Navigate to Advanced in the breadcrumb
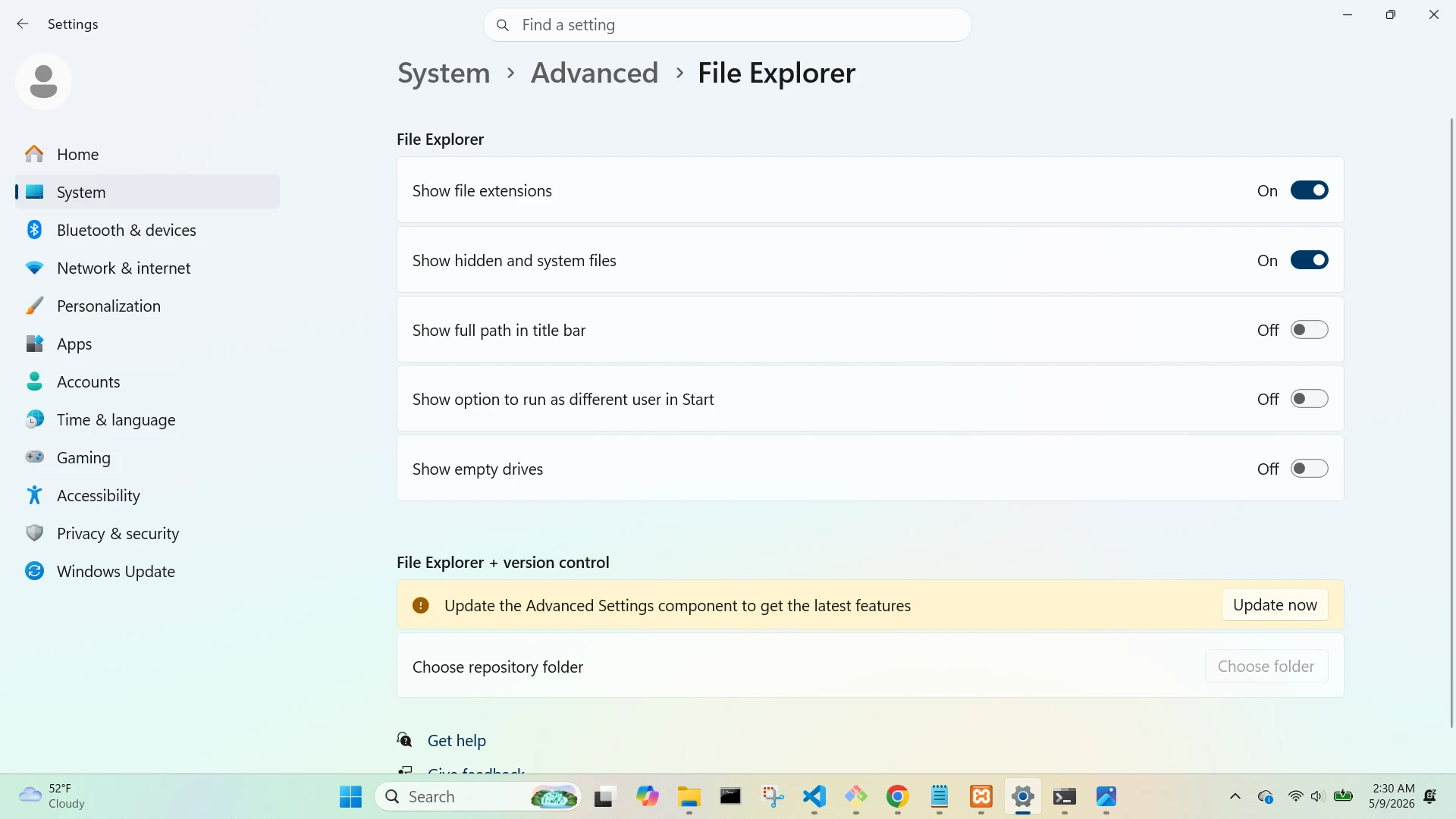The height and width of the screenshot is (819, 1456). coord(595,73)
